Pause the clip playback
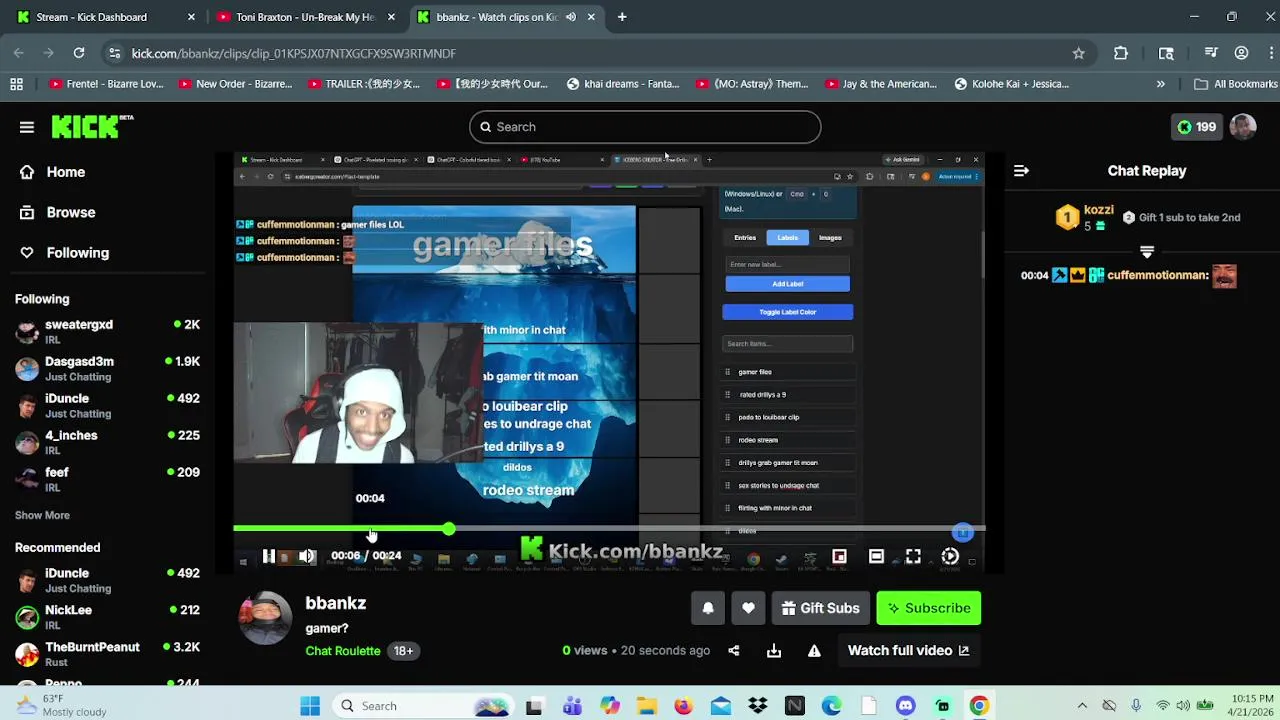The width and height of the screenshot is (1280, 720). 268,556
